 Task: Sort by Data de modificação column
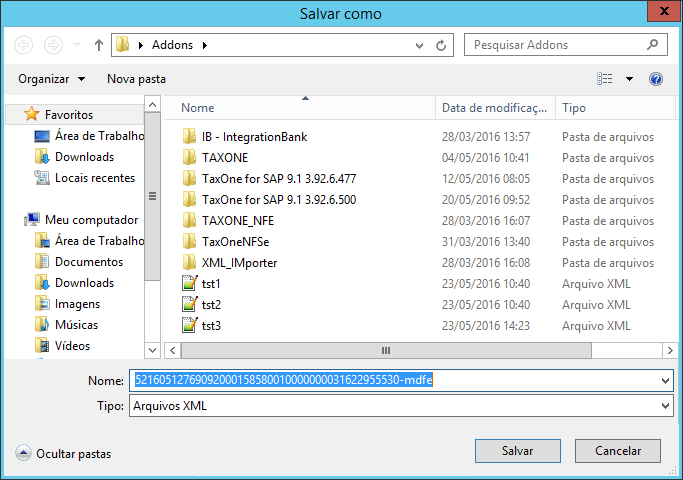pos(495,108)
